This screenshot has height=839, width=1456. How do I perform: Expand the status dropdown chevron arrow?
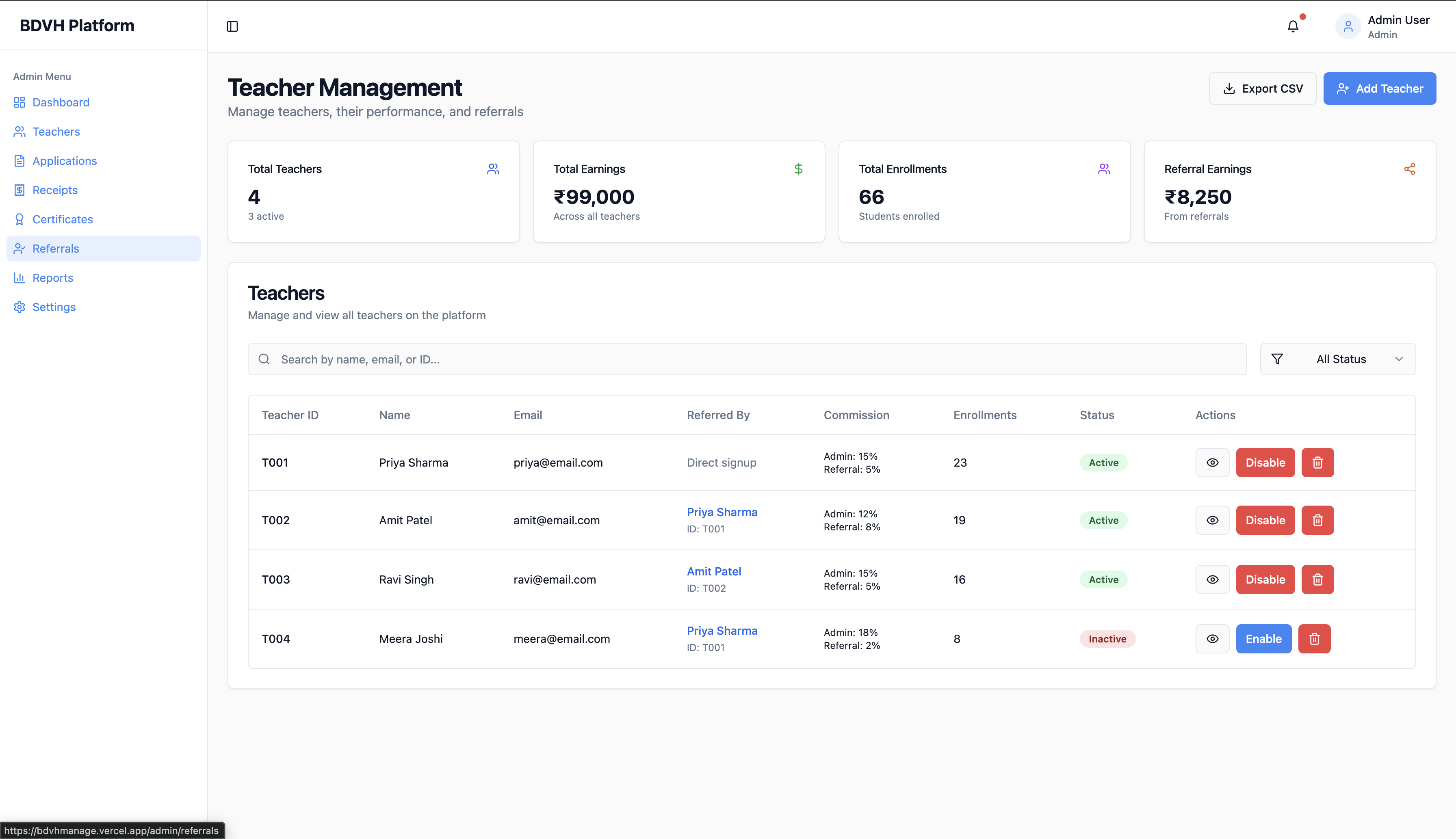click(x=1398, y=359)
